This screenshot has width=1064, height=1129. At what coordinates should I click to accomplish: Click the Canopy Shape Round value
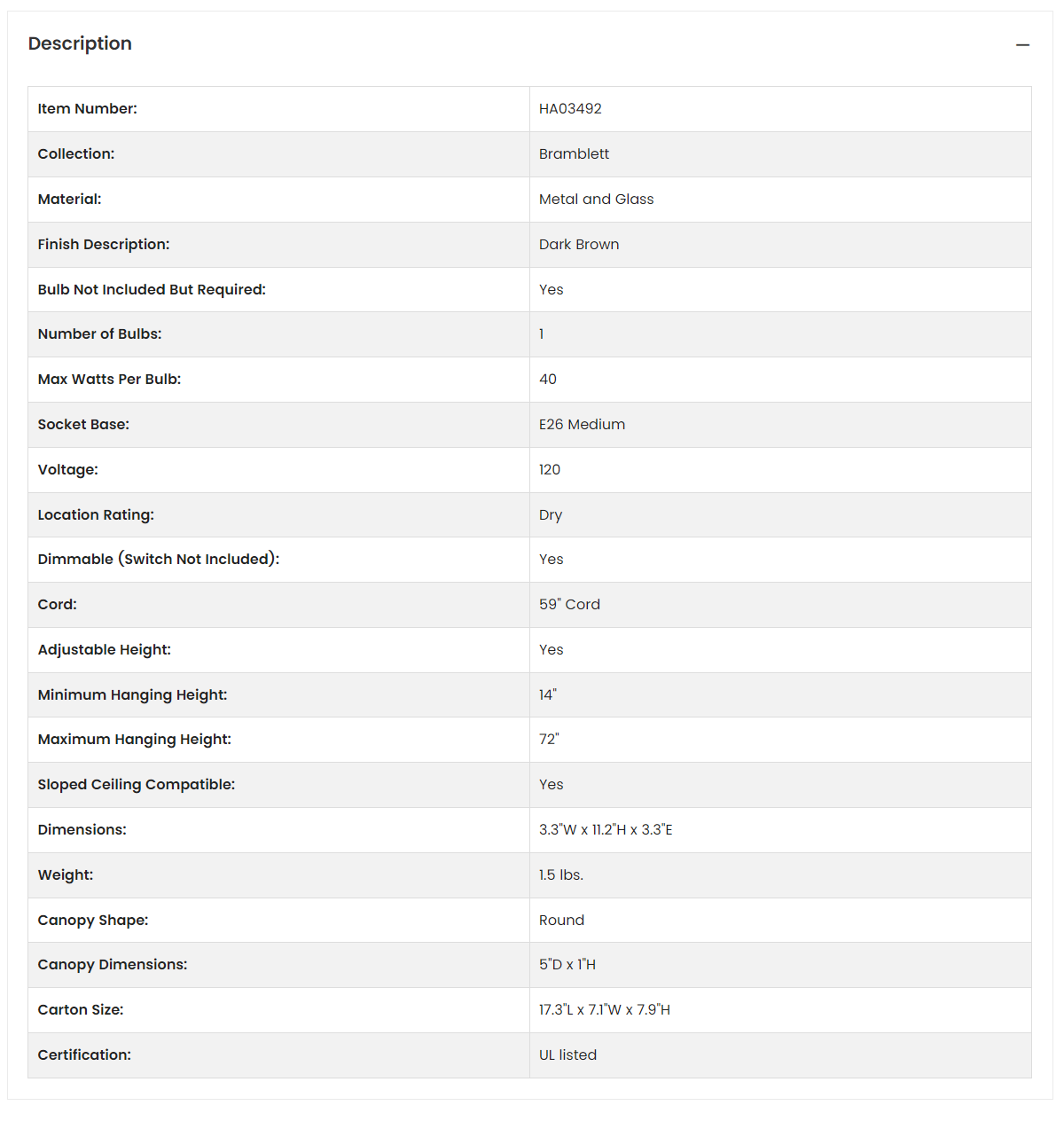561,921
